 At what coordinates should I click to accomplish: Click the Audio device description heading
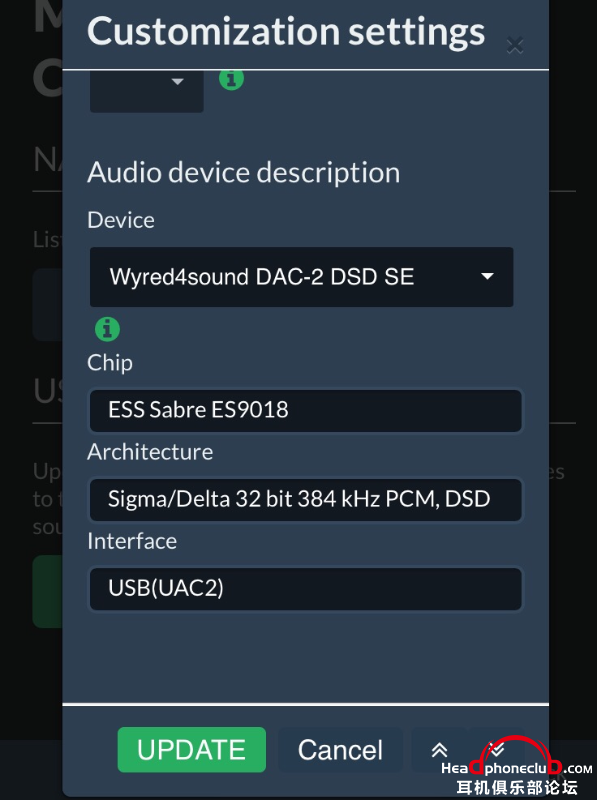[x=244, y=172]
